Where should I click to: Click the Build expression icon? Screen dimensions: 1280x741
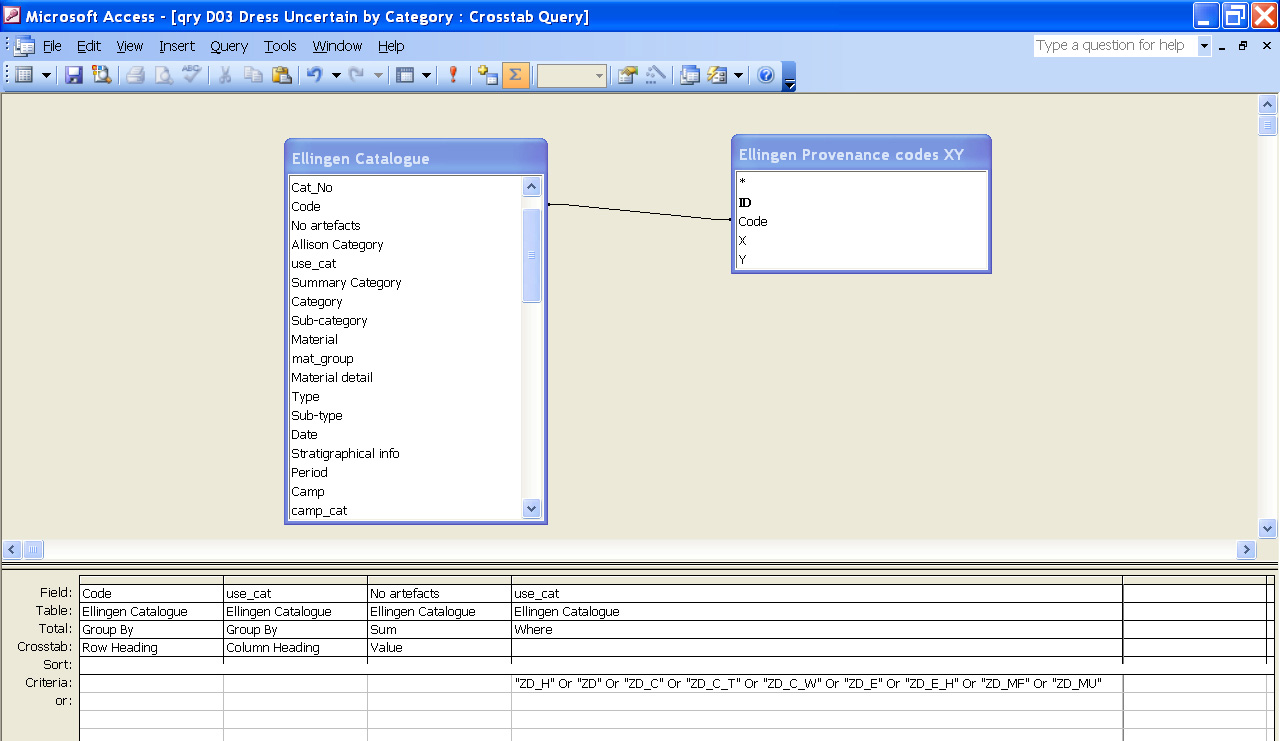(655, 75)
